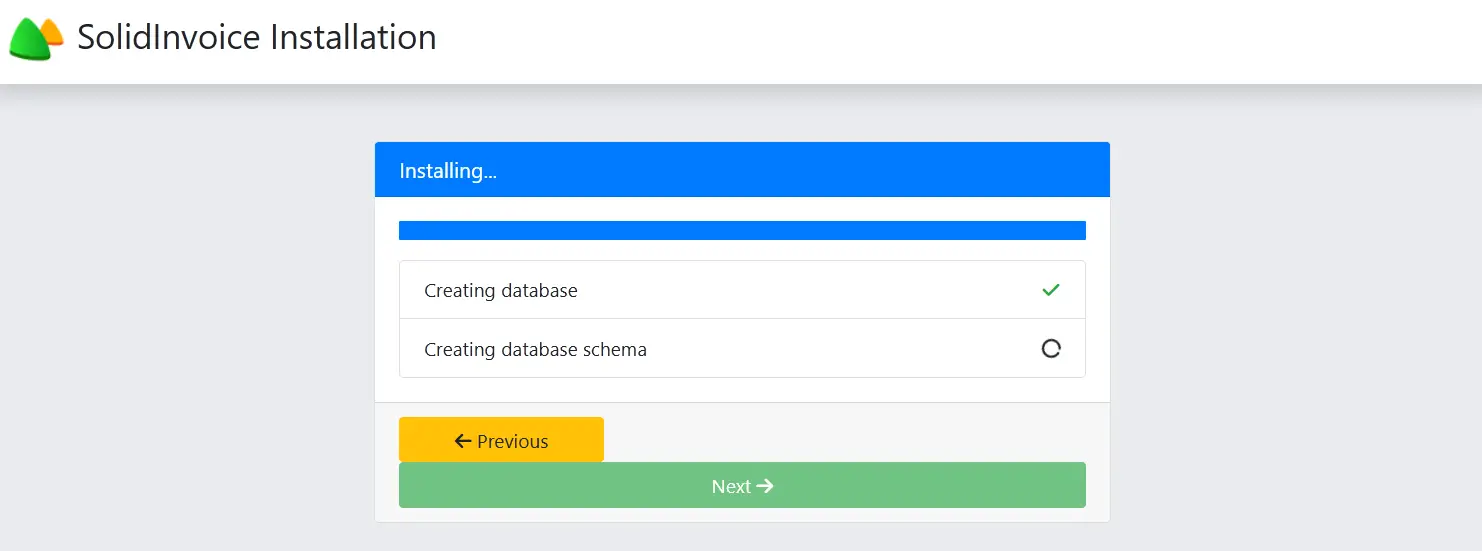Select the Creating database list row
The width and height of the screenshot is (1482, 551).
coord(742,290)
